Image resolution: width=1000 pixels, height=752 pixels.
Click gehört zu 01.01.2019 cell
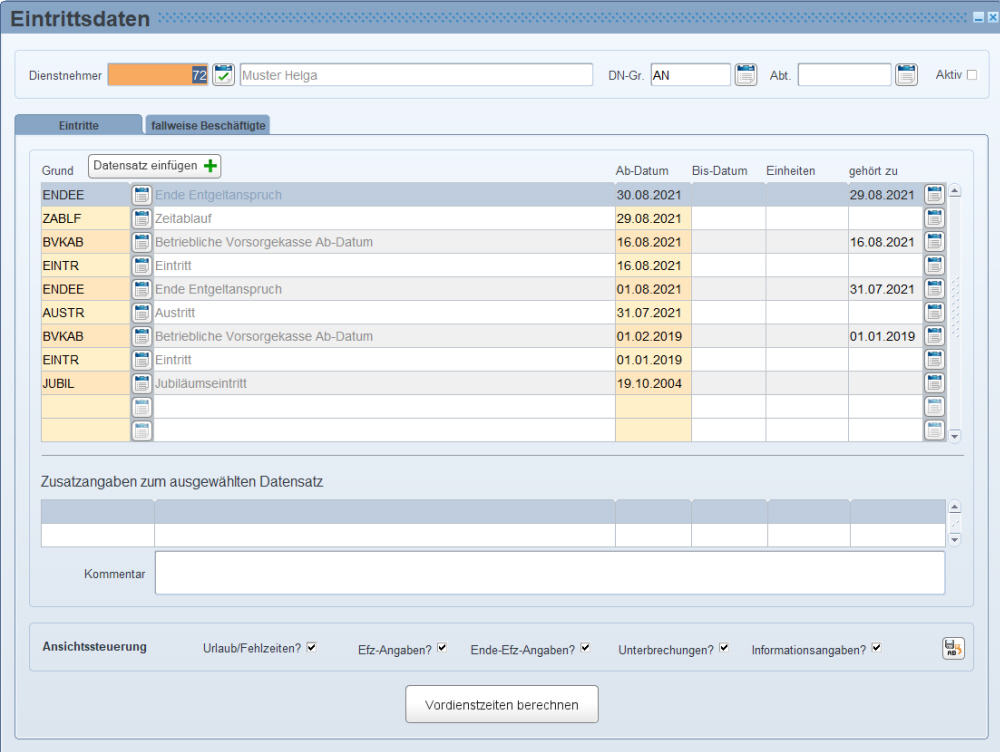click(885, 336)
